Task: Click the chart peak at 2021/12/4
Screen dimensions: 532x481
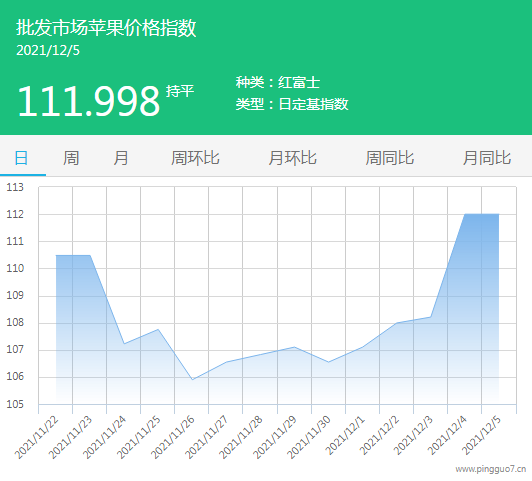Action: [x=465, y=214]
